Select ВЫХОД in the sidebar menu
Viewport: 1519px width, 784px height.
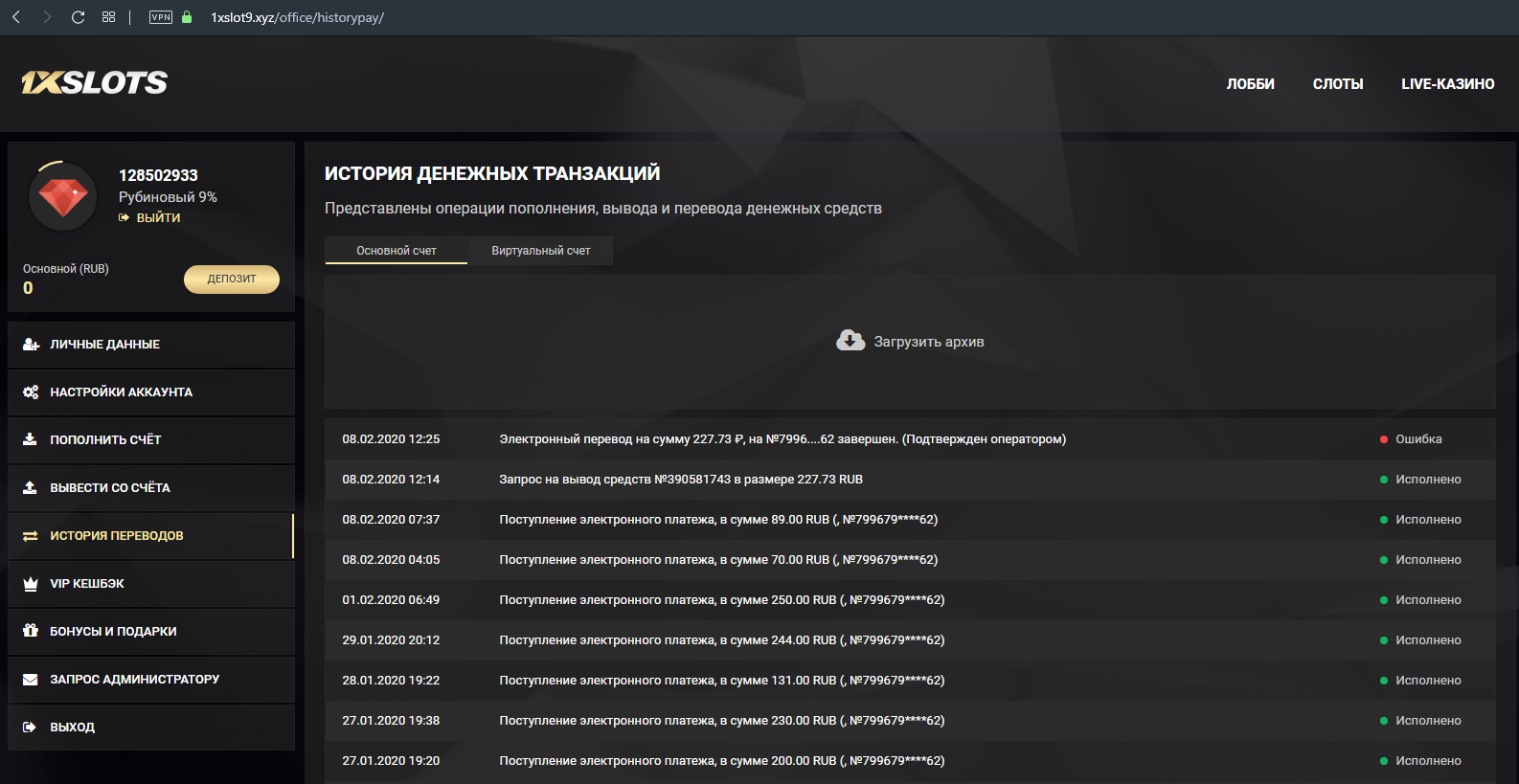151,728
